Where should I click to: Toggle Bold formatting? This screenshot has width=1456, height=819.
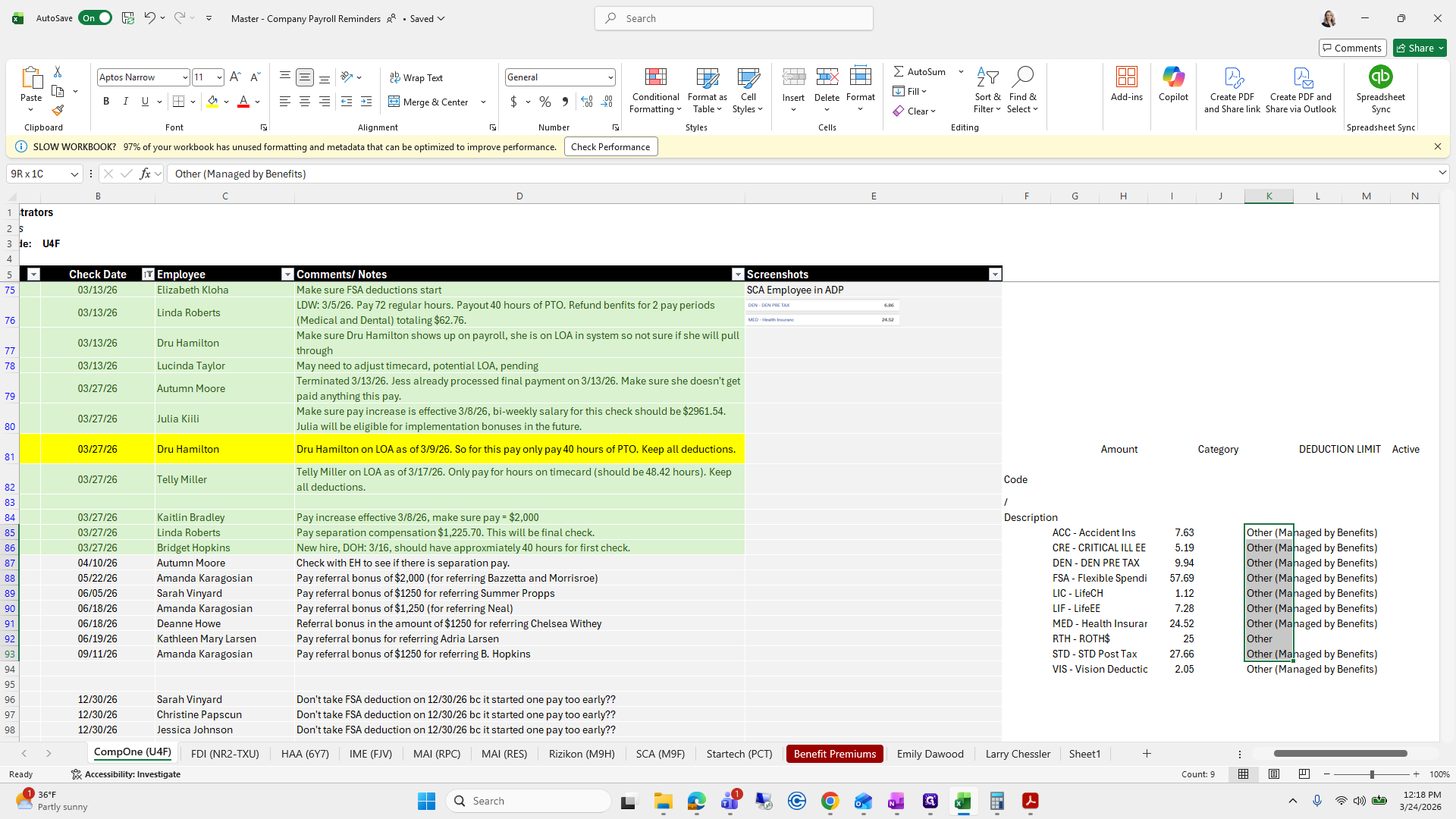tap(106, 102)
